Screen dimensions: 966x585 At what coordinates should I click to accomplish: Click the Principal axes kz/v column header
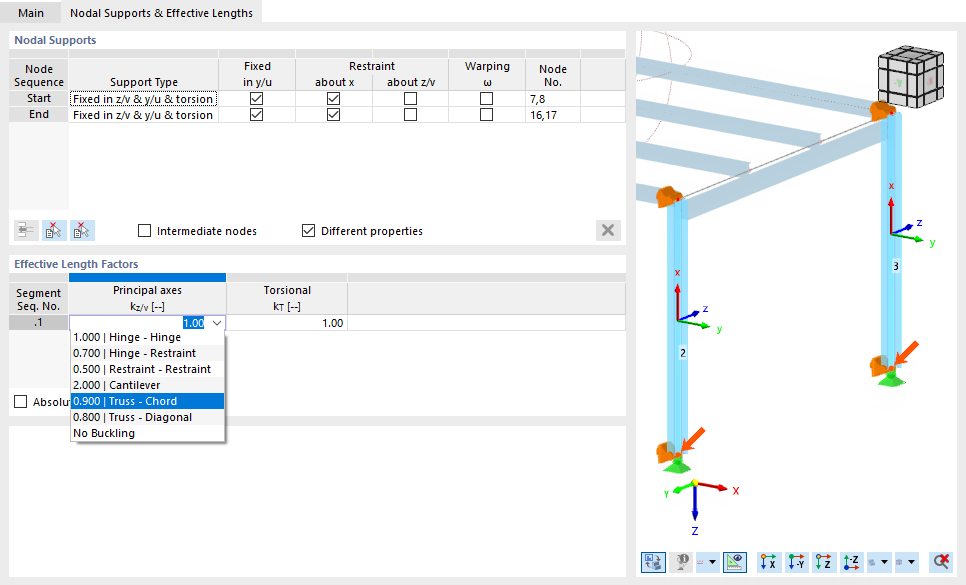[x=147, y=298]
